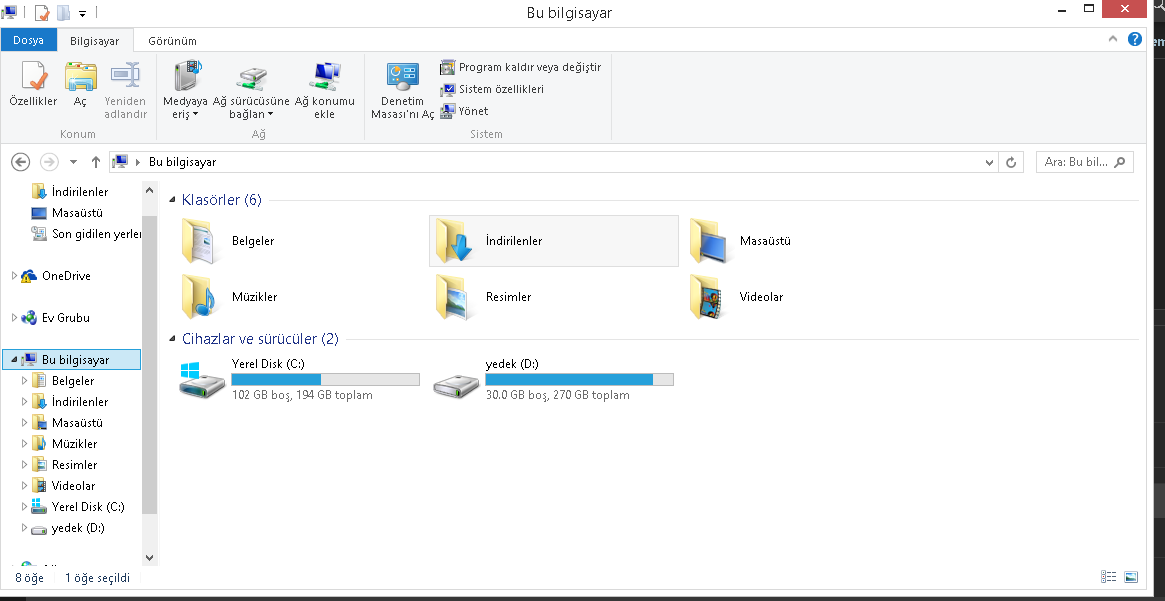
Task: Open the Masaüstü folder in main pane
Action: [707, 241]
